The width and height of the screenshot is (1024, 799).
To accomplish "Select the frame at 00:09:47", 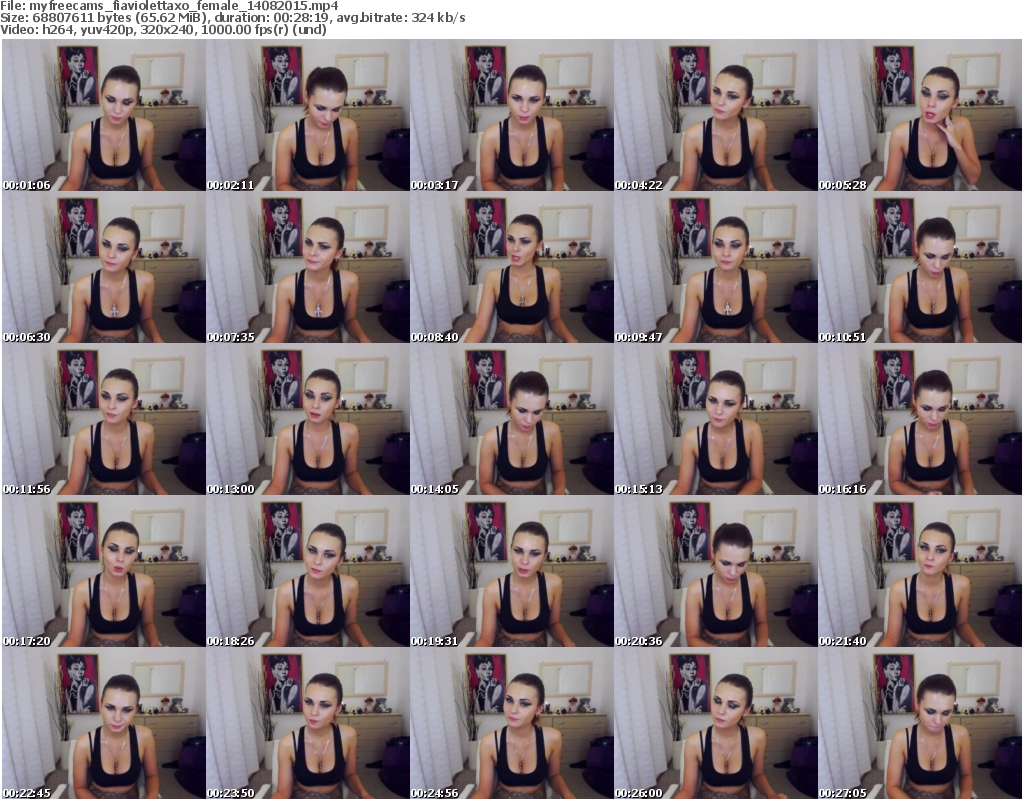I will 715,267.
